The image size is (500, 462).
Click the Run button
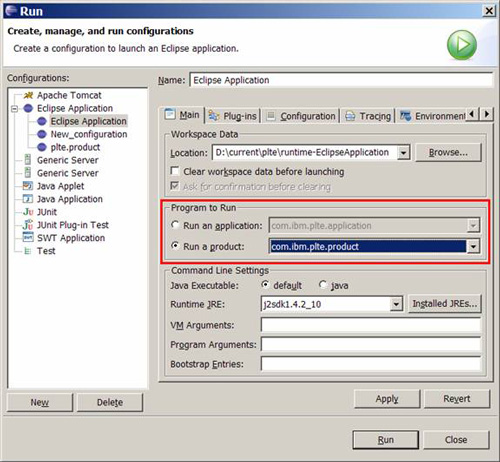point(386,440)
